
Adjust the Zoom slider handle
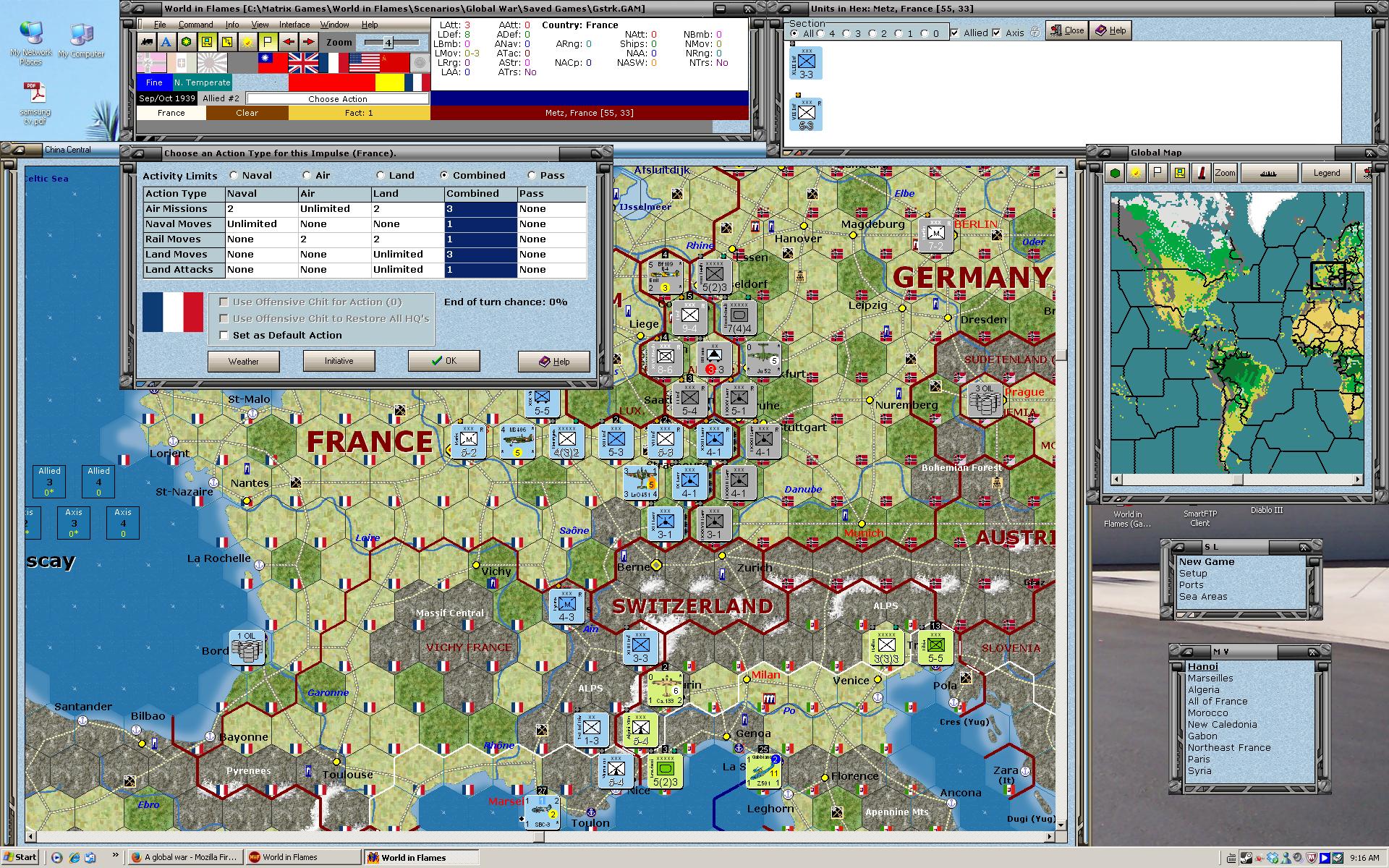click(x=388, y=43)
